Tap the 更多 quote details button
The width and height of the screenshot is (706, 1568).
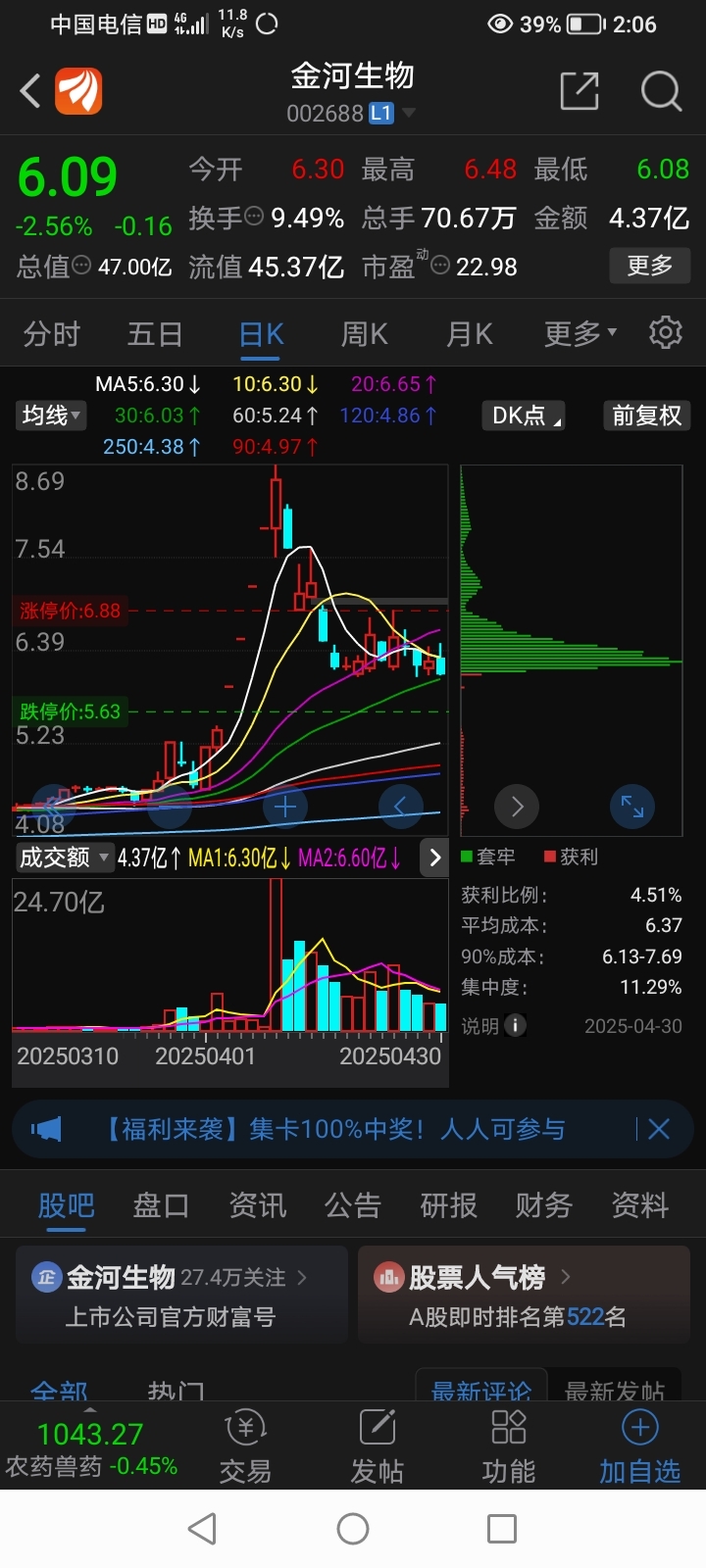[650, 265]
